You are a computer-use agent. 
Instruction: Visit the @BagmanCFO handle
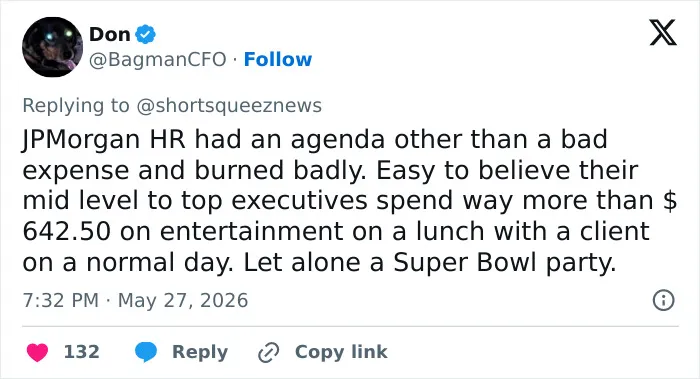tap(158, 59)
